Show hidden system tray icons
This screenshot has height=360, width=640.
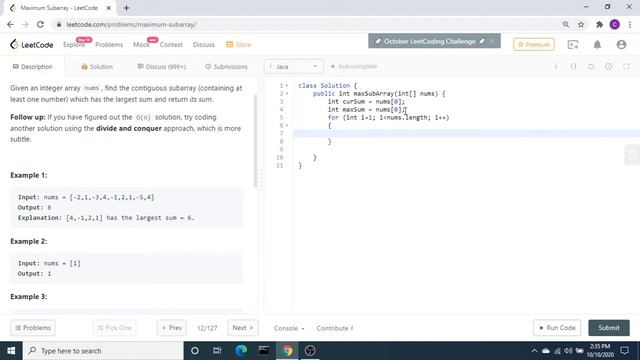[534, 351]
